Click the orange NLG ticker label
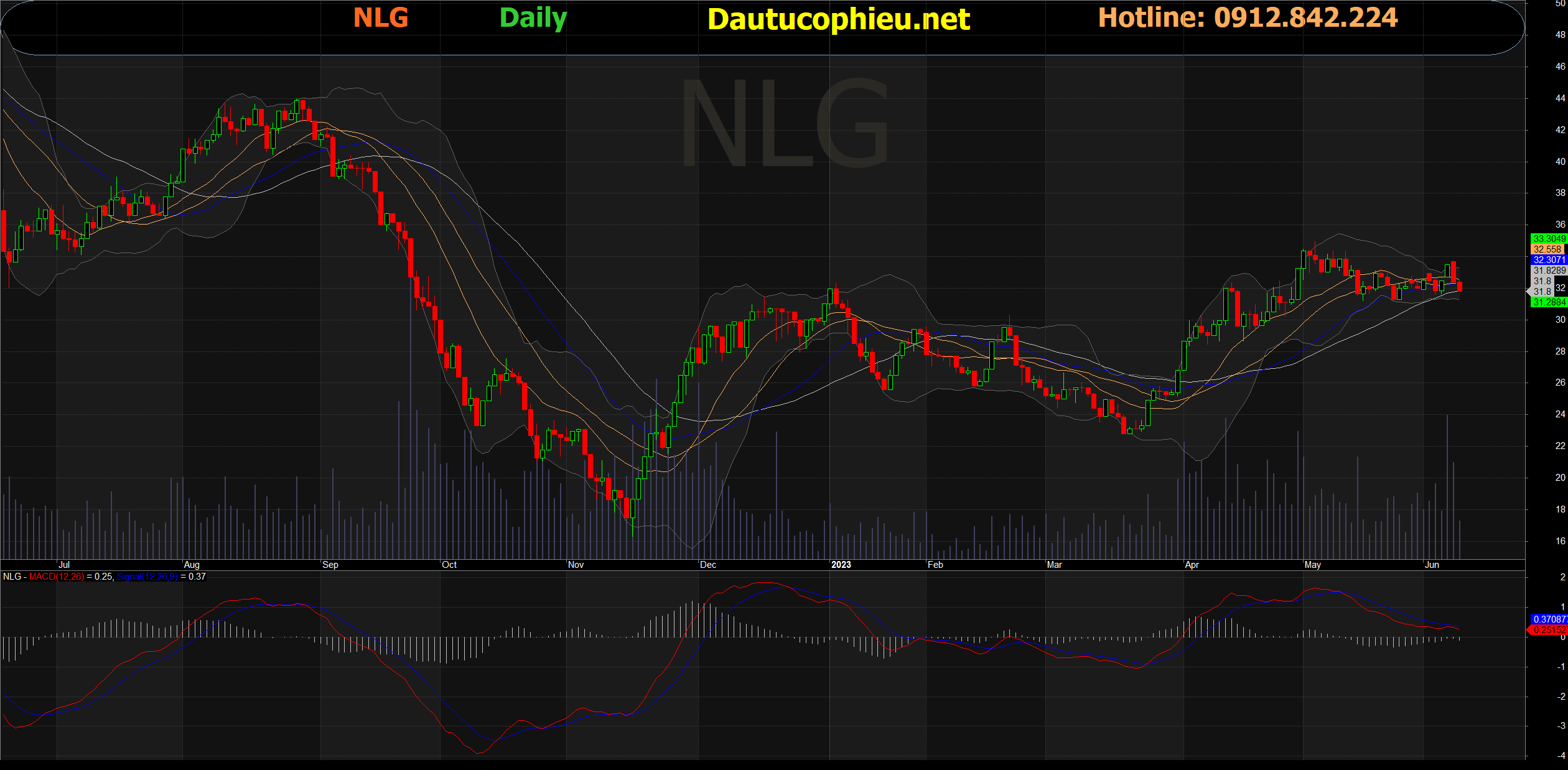The height and width of the screenshot is (770, 1568). tap(381, 17)
